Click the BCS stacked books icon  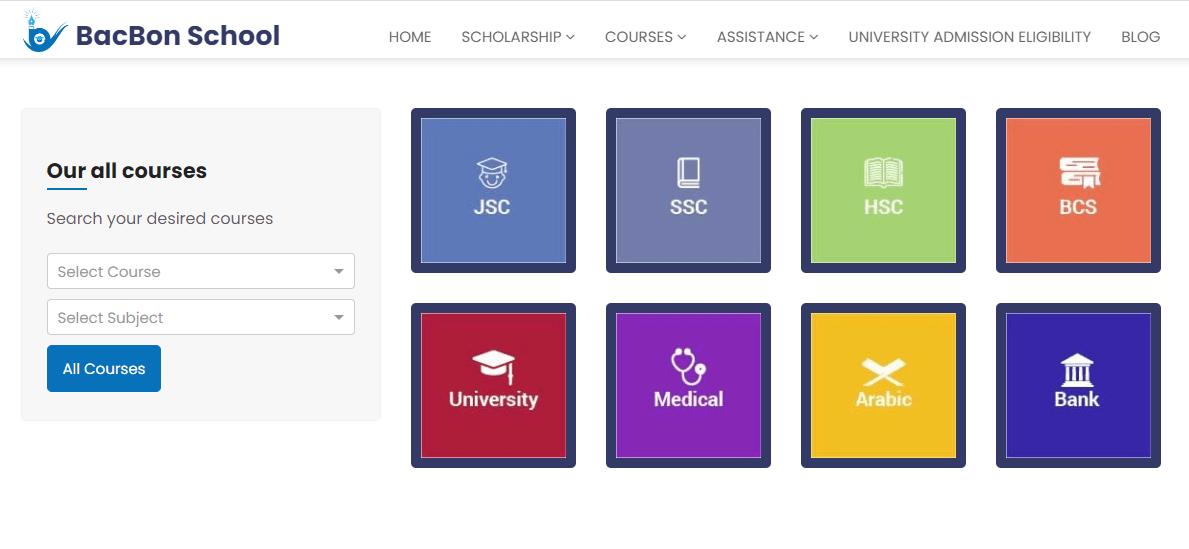[1078, 190]
